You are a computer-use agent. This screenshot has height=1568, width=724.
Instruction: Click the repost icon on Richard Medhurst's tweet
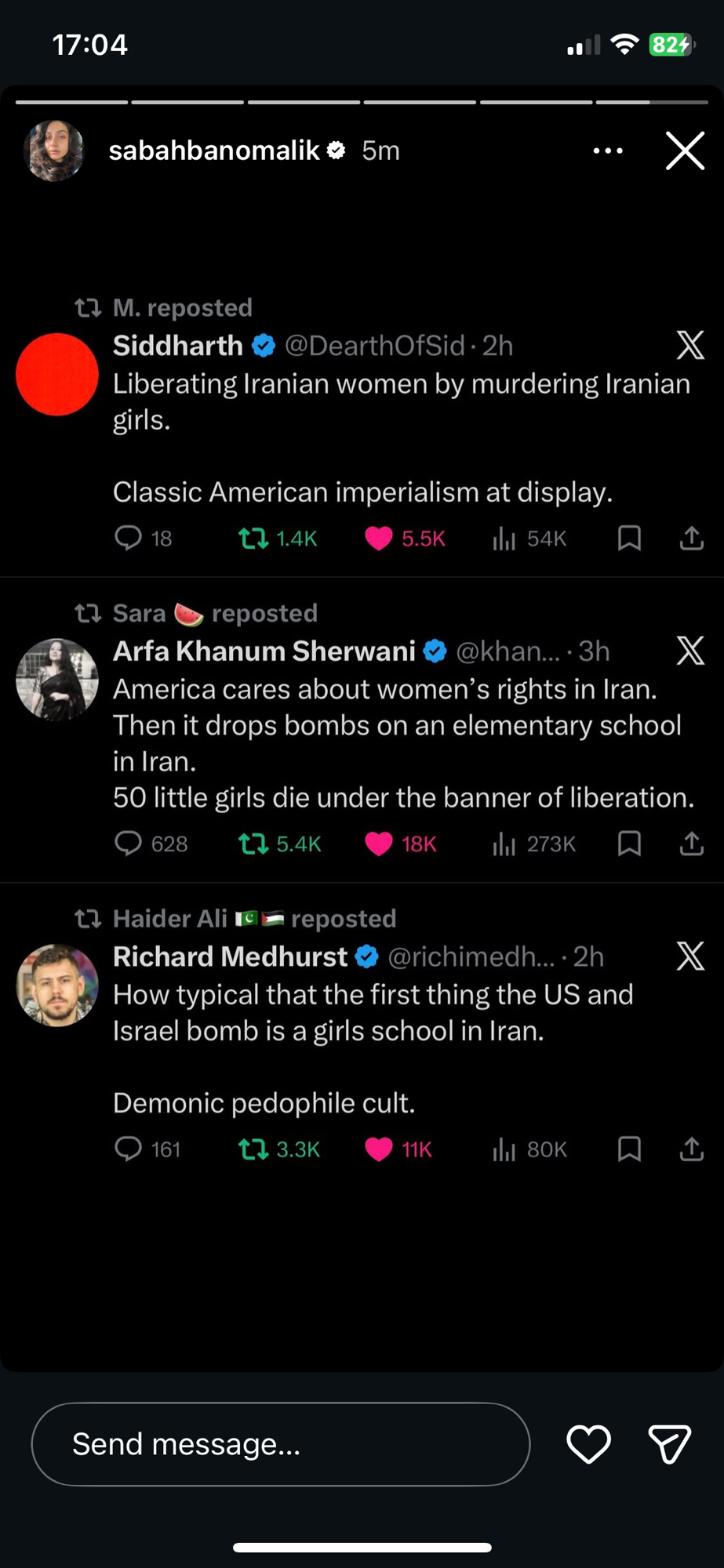tap(253, 1149)
